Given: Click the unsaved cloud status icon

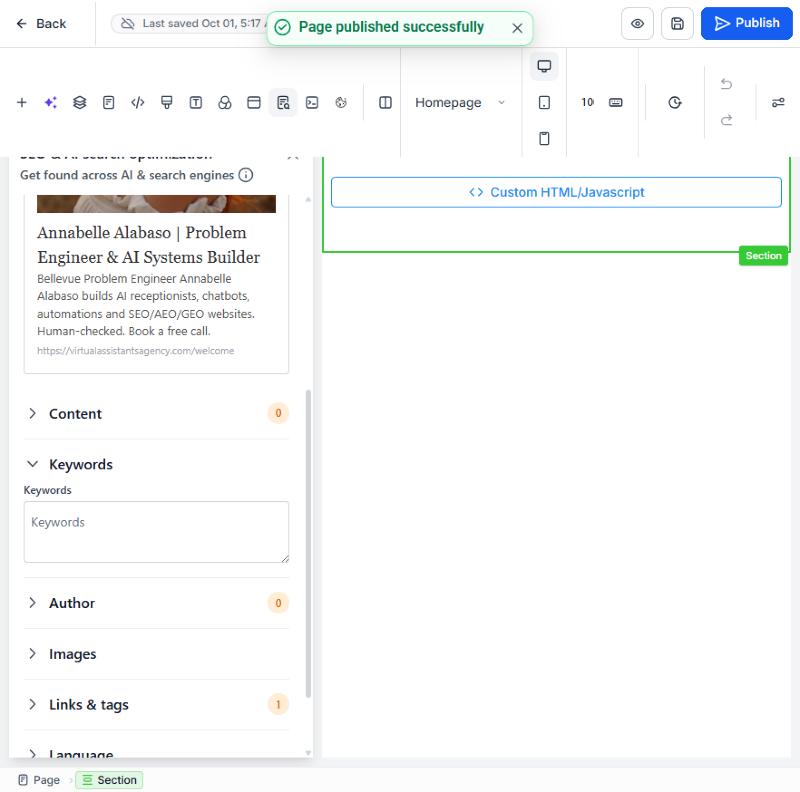Looking at the screenshot, I should coord(128,23).
